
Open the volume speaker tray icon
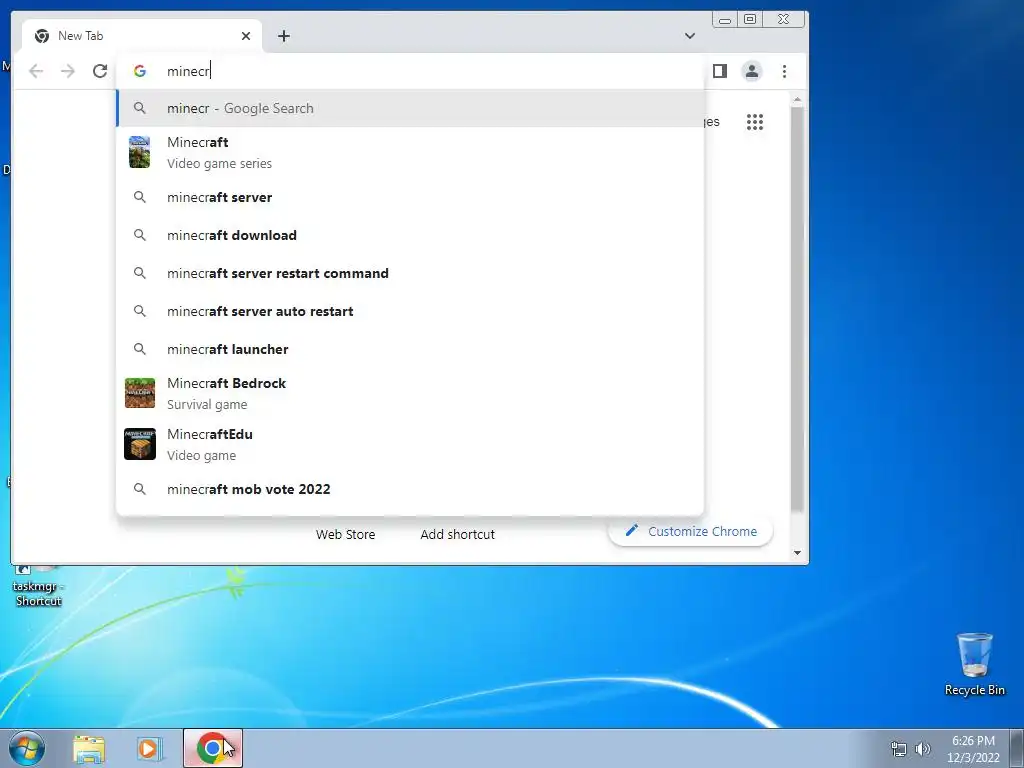923,749
